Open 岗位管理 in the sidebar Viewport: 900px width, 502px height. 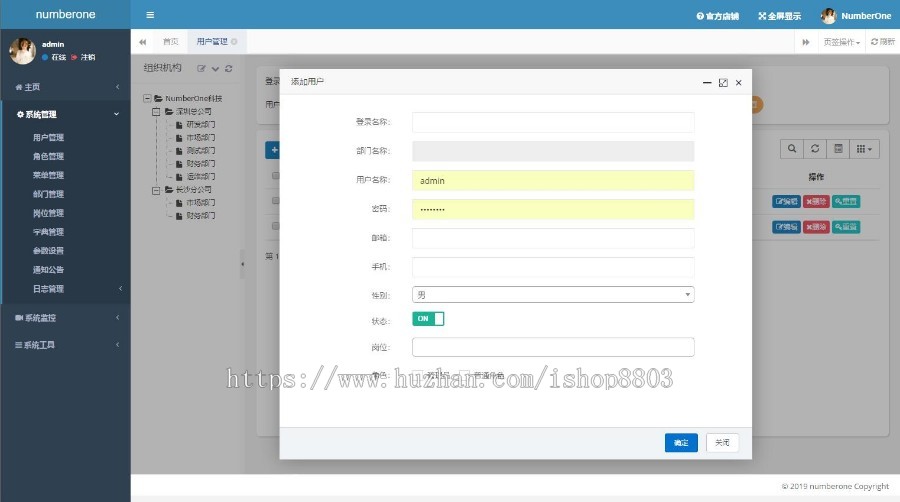coord(48,213)
